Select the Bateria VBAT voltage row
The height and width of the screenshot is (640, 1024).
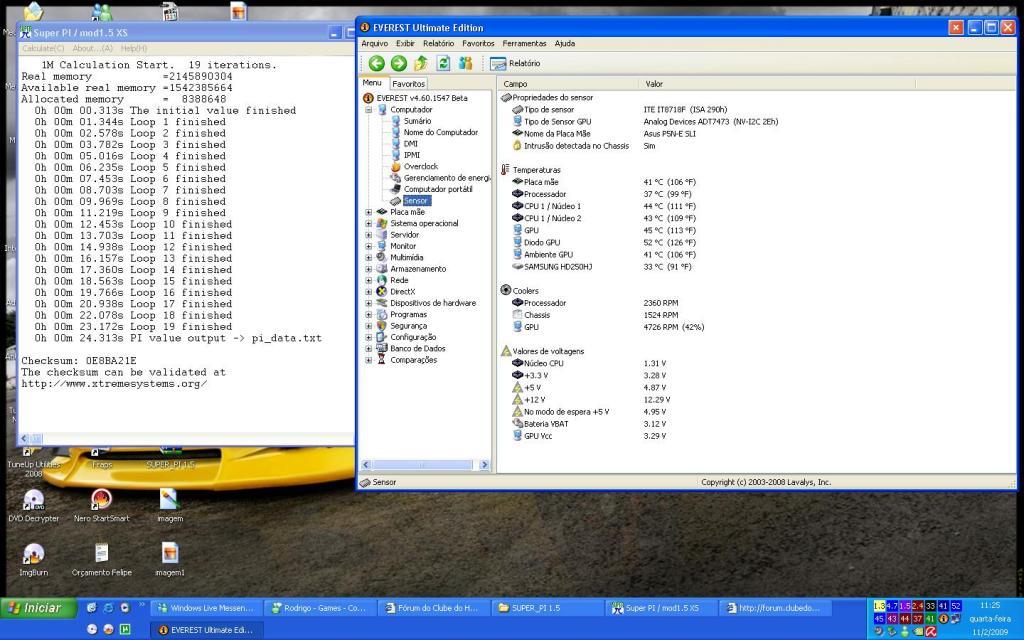(589, 424)
